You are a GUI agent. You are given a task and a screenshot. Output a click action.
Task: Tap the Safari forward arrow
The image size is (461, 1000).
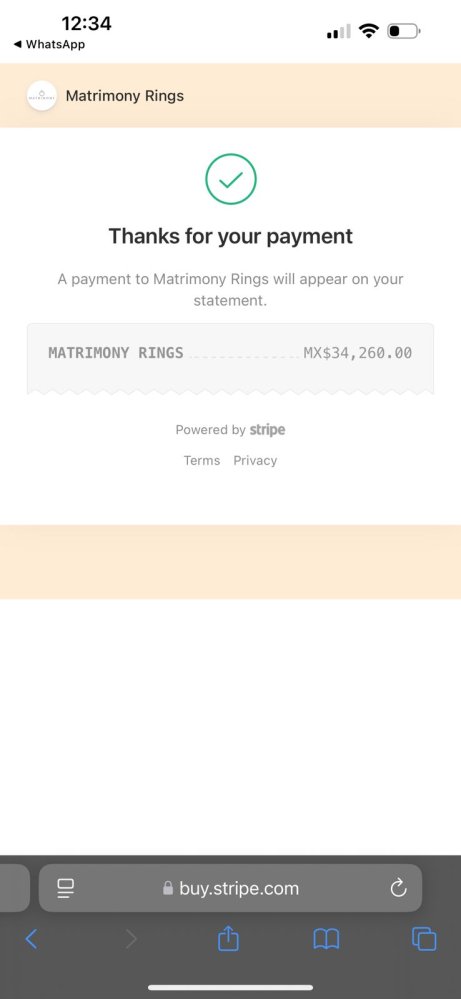click(x=131, y=939)
